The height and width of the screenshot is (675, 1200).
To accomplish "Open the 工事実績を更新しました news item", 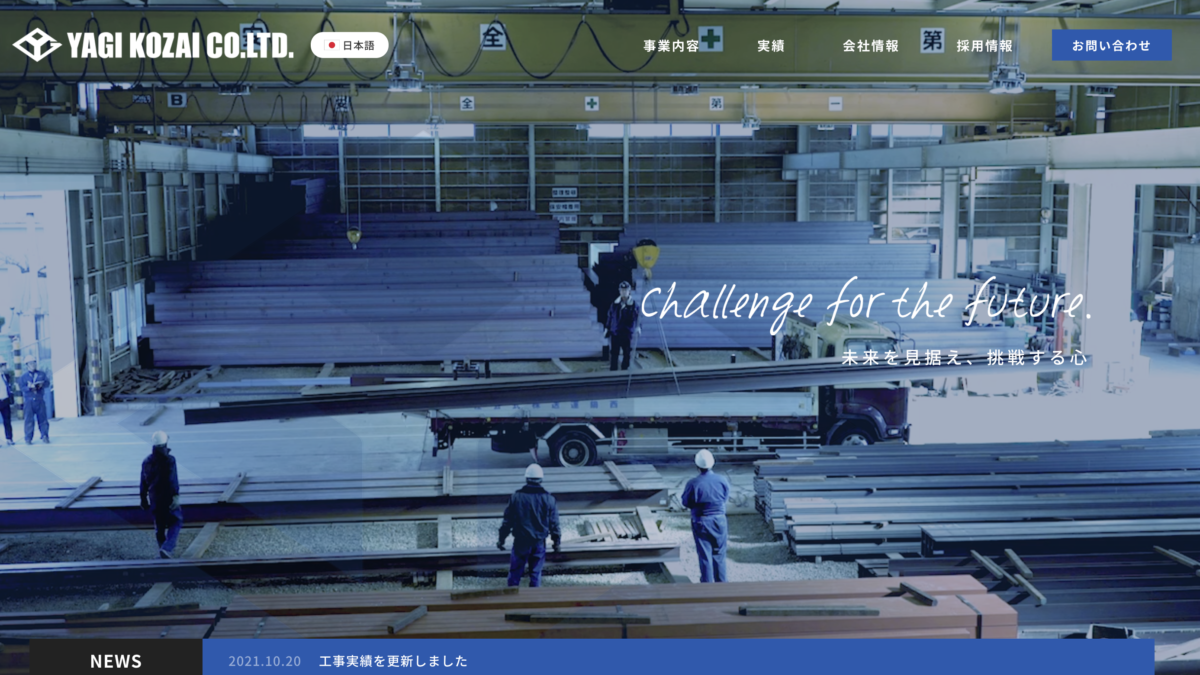I will tap(393, 661).
